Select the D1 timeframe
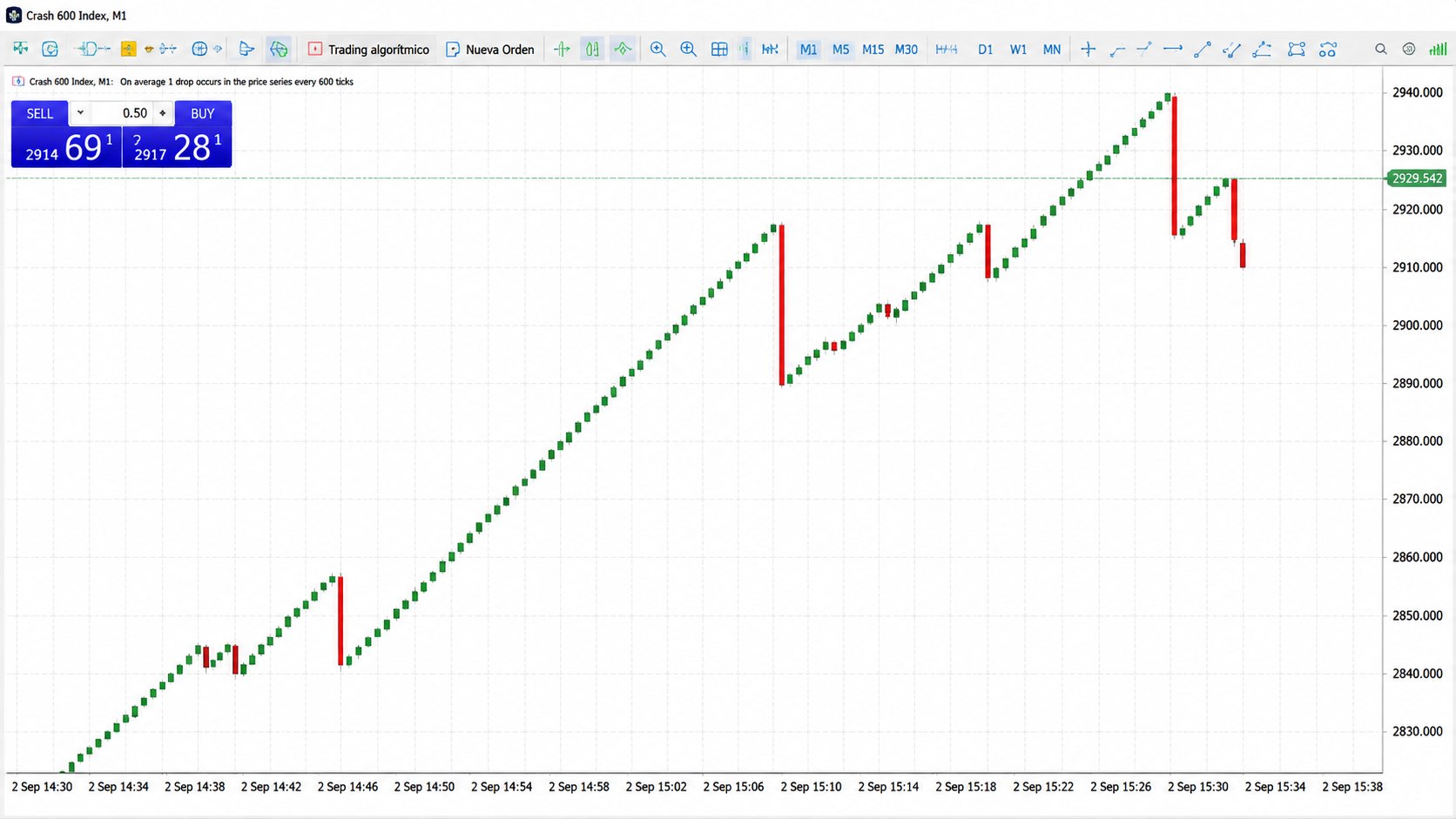Image resolution: width=1456 pixels, height=819 pixels. (986, 50)
